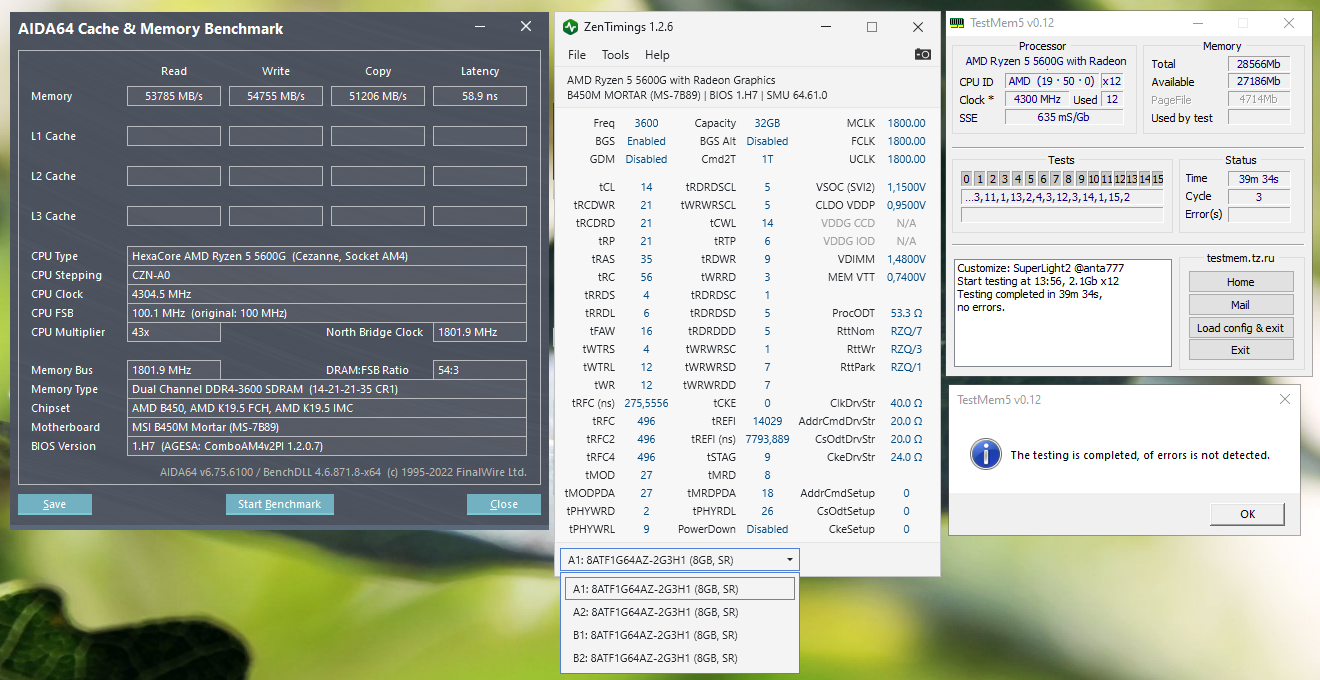This screenshot has height=680, width=1320.
Task: Click the DRAM:FSB Ratio 54:3 field
Action: (479, 370)
